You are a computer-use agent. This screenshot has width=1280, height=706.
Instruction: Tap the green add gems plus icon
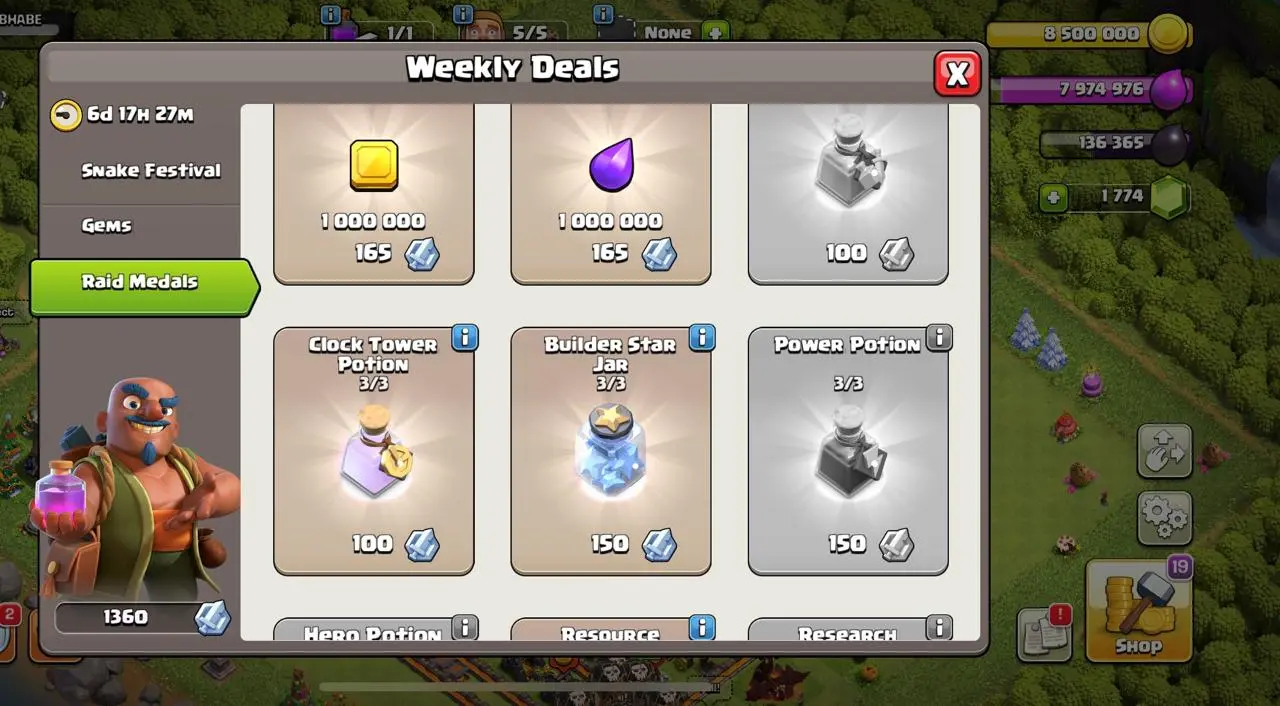pos(1052,197)
